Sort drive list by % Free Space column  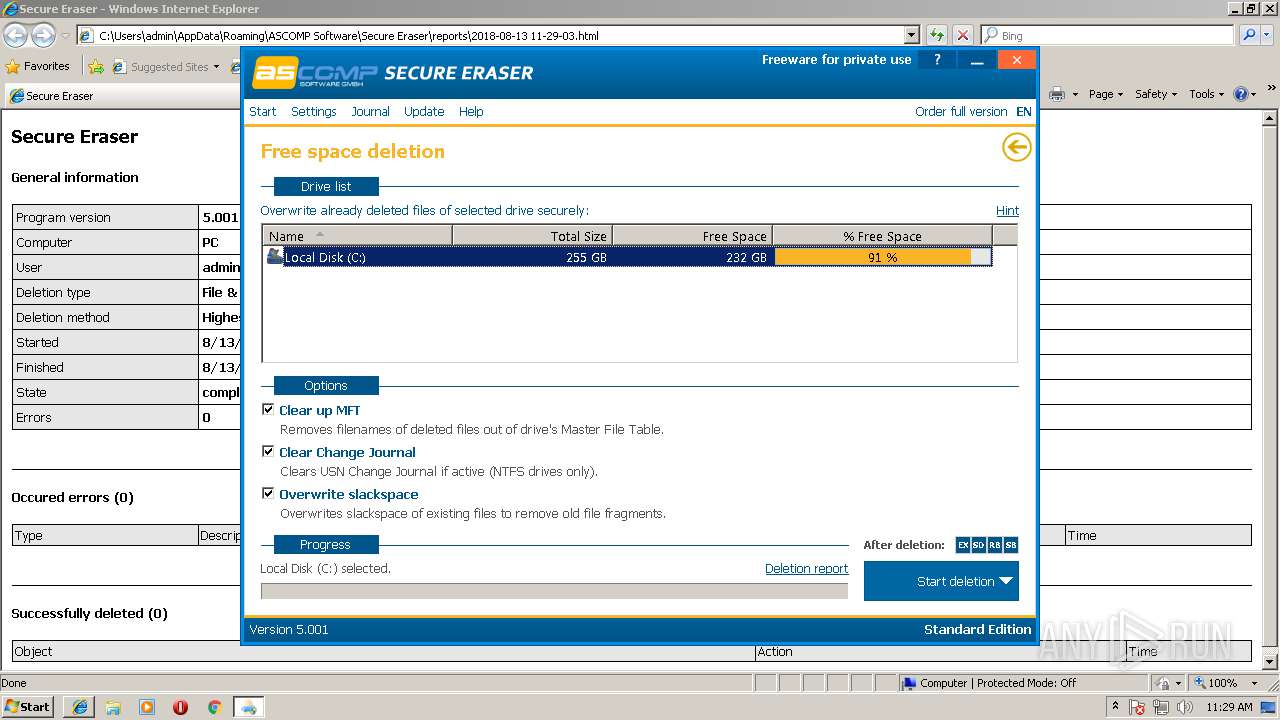(x=882, y=236)
